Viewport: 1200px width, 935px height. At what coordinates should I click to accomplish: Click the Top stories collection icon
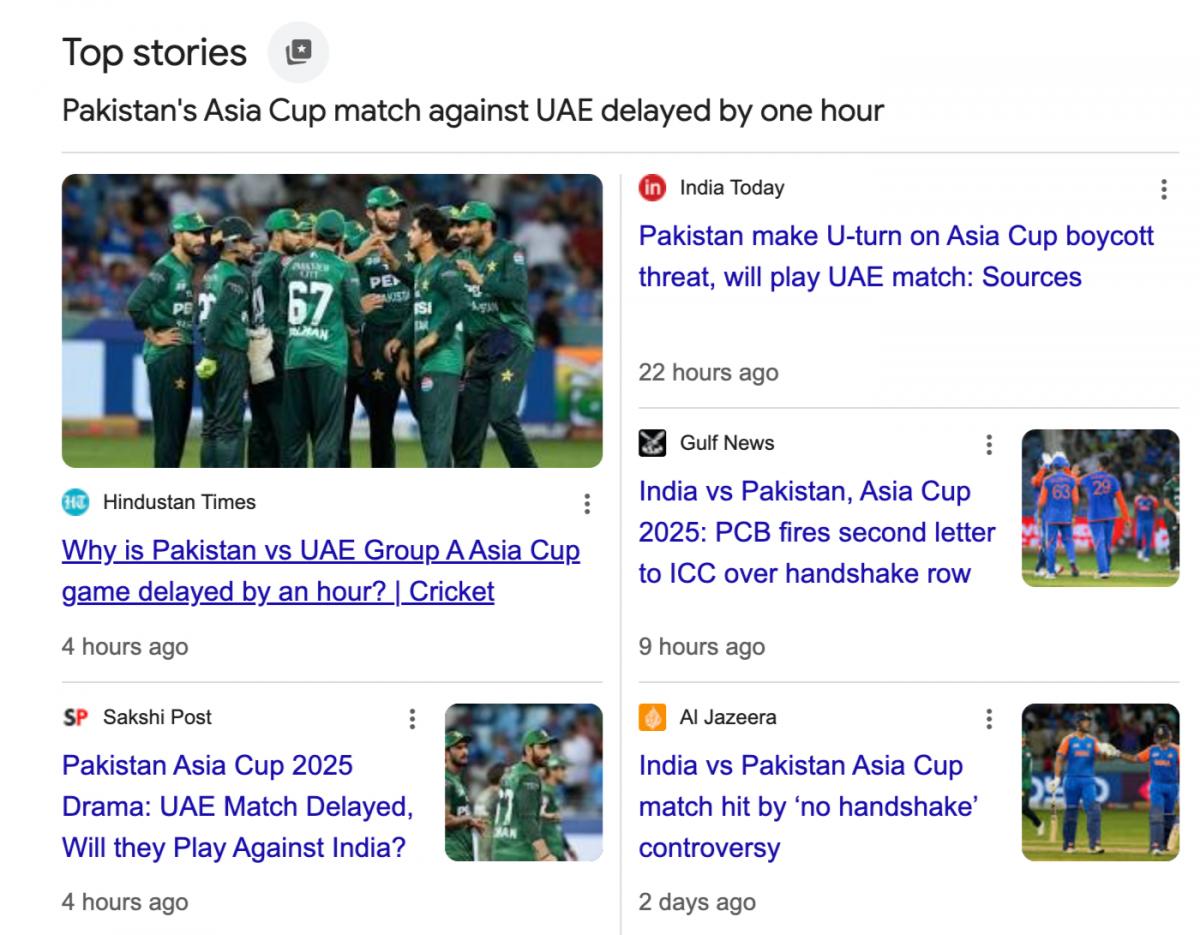click(x=298, y=52)
